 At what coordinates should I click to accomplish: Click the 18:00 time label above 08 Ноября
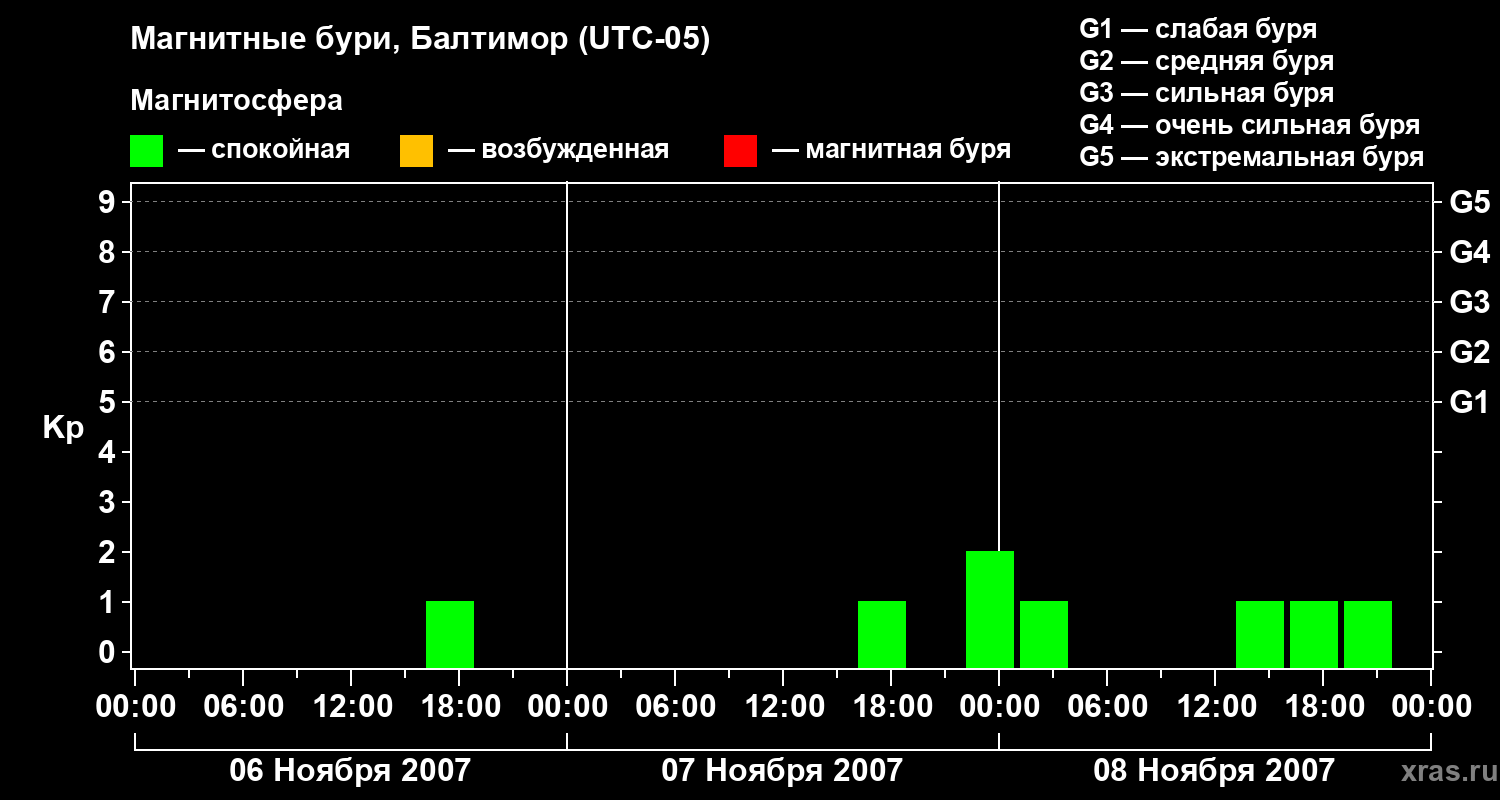tap(1323, 706)
